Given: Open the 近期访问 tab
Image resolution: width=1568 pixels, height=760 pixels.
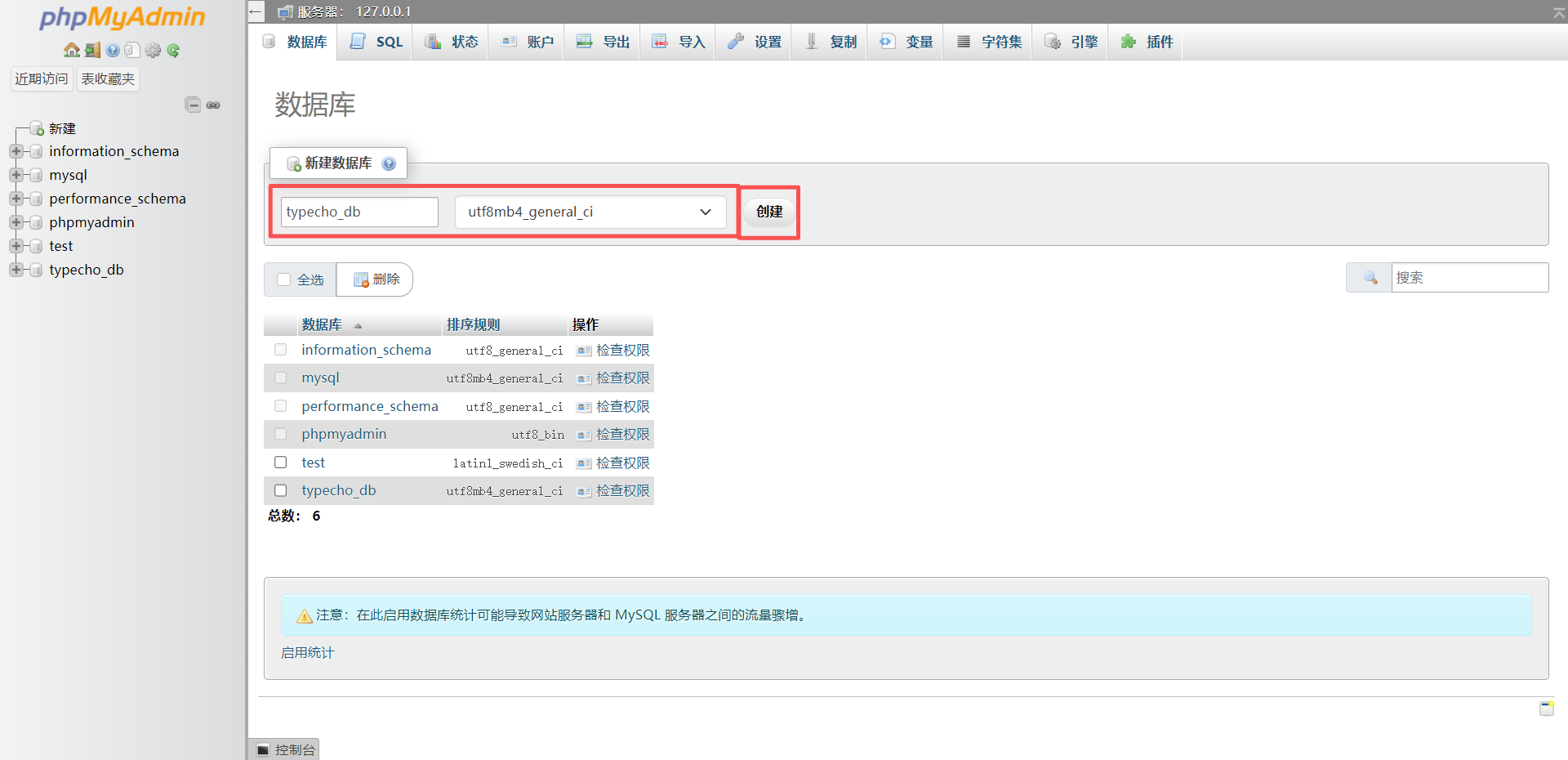Looking at the screenshot, I should [x=42, y=78].
